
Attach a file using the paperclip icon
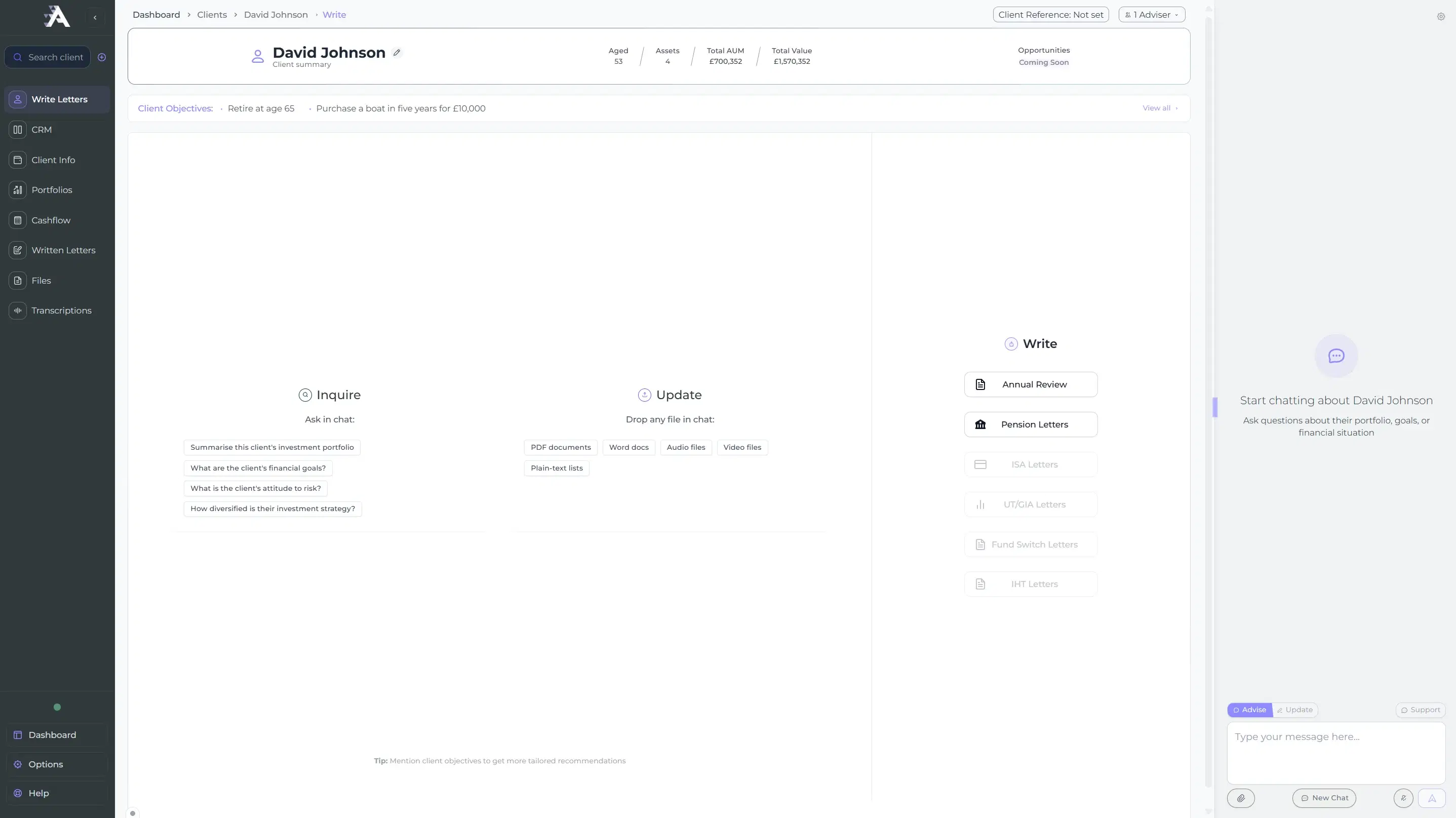(1241, 798)
